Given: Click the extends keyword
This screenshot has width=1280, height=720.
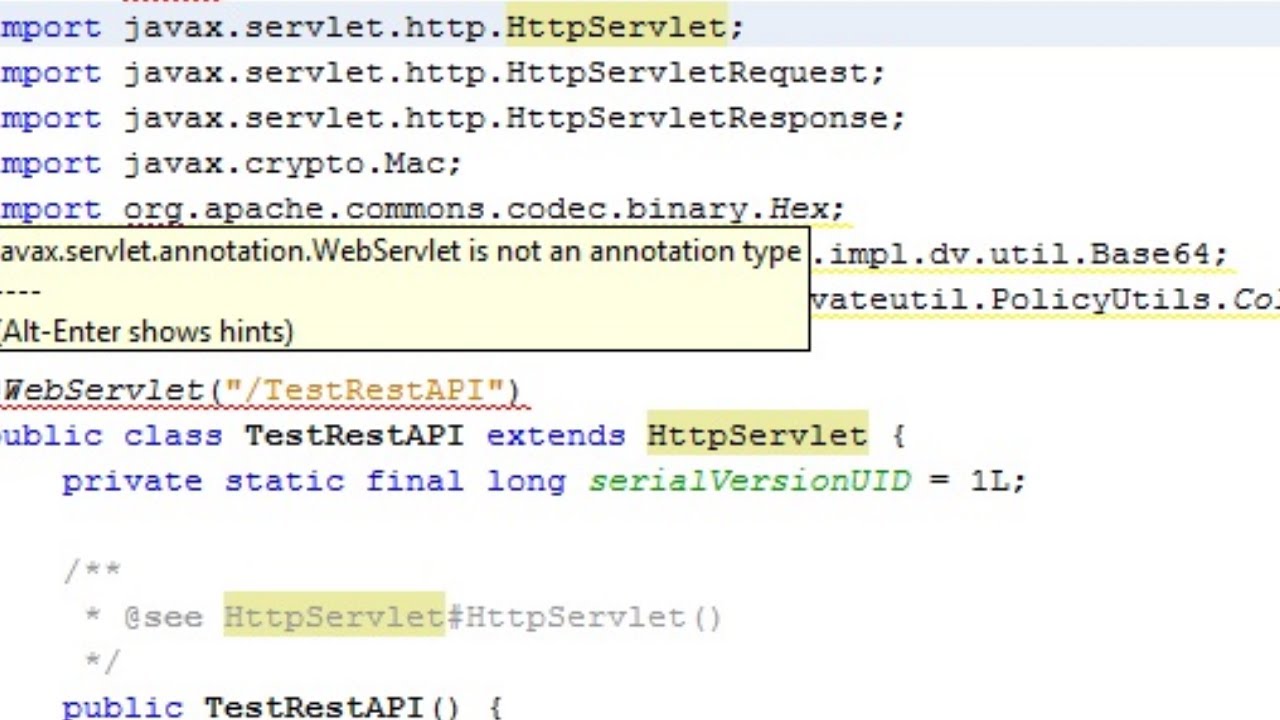Looking at the screenshot, I should pos(556,436).
